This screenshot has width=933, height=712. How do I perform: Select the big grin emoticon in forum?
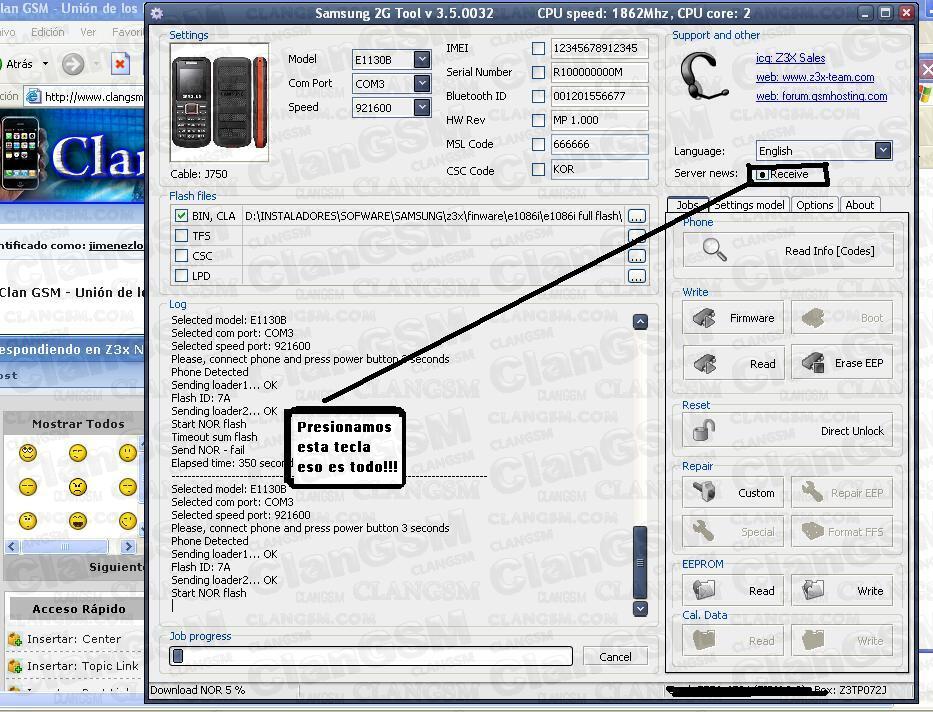tap(77, 521)
